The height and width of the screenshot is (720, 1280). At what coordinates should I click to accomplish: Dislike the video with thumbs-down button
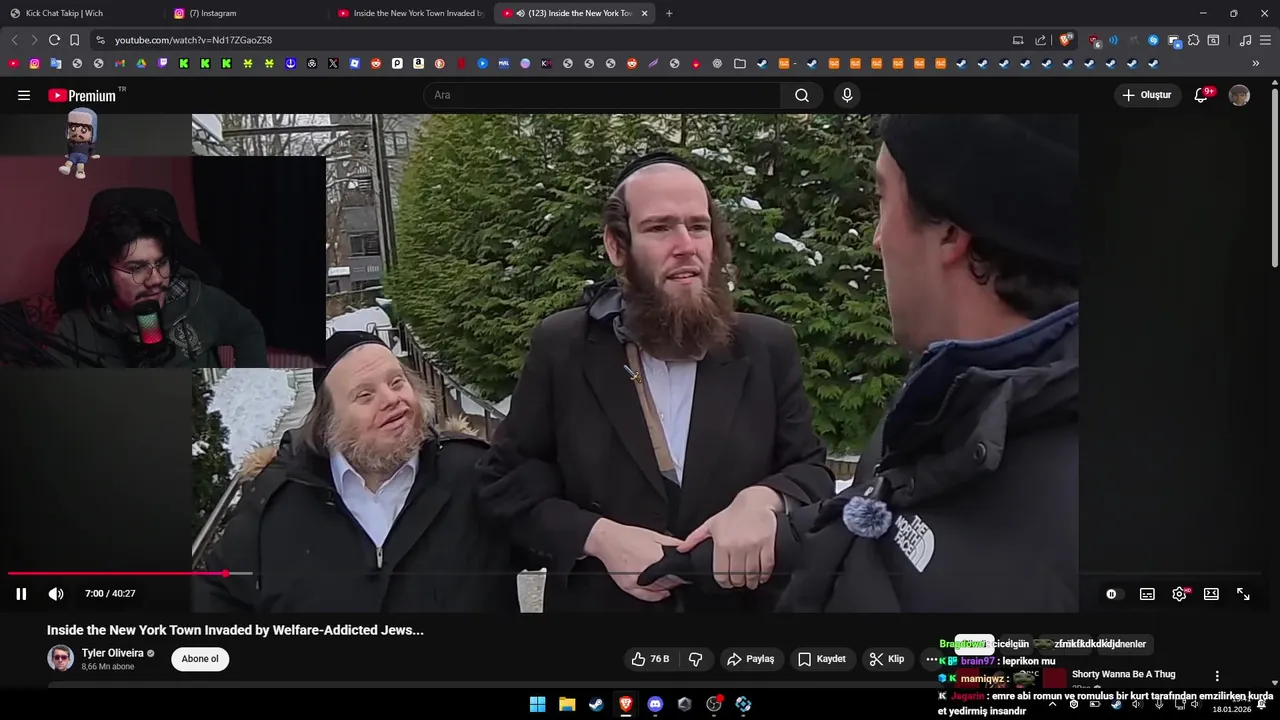point(696,659)
